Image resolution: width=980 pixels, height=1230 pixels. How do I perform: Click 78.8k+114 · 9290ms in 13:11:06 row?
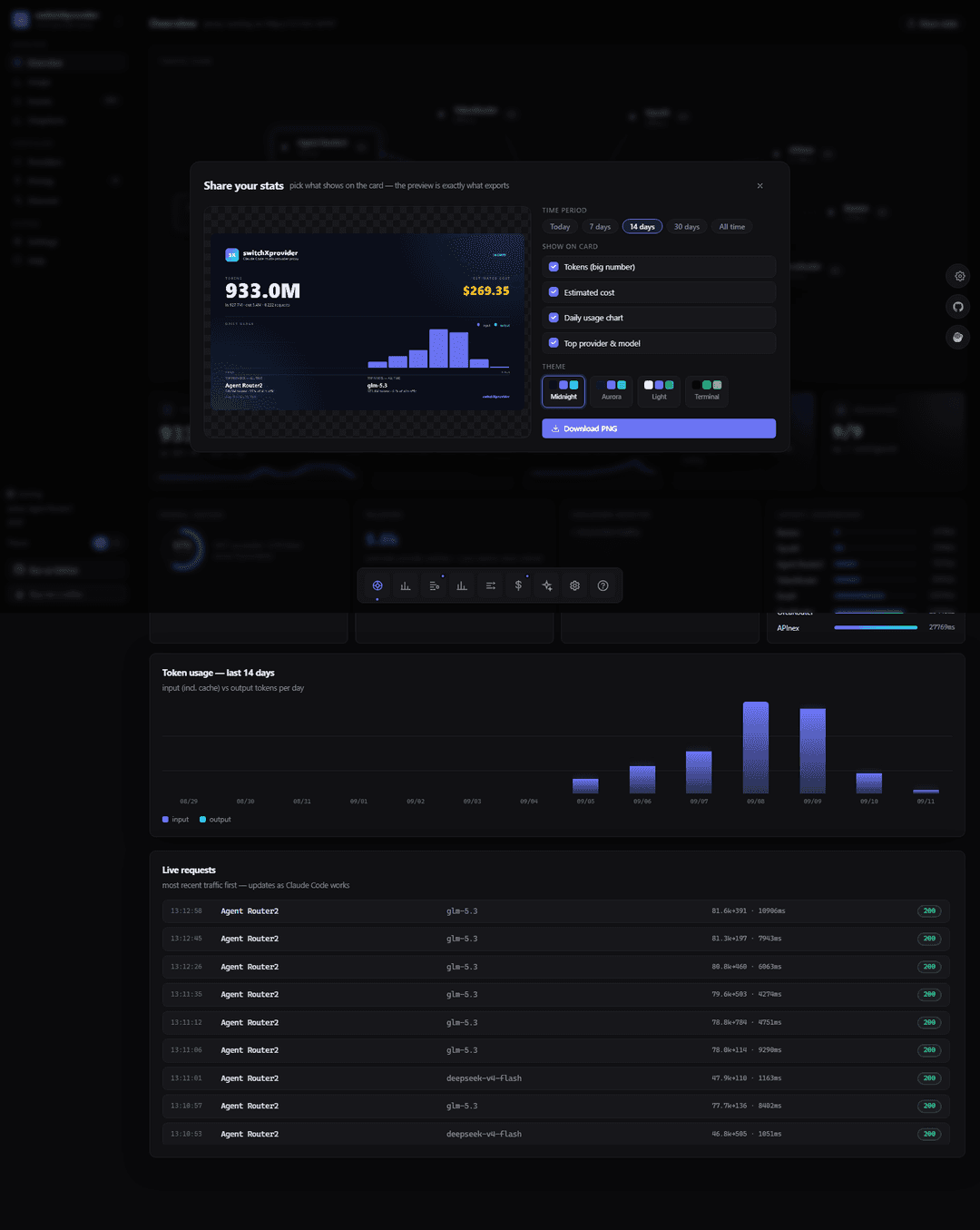[747, 1050]
